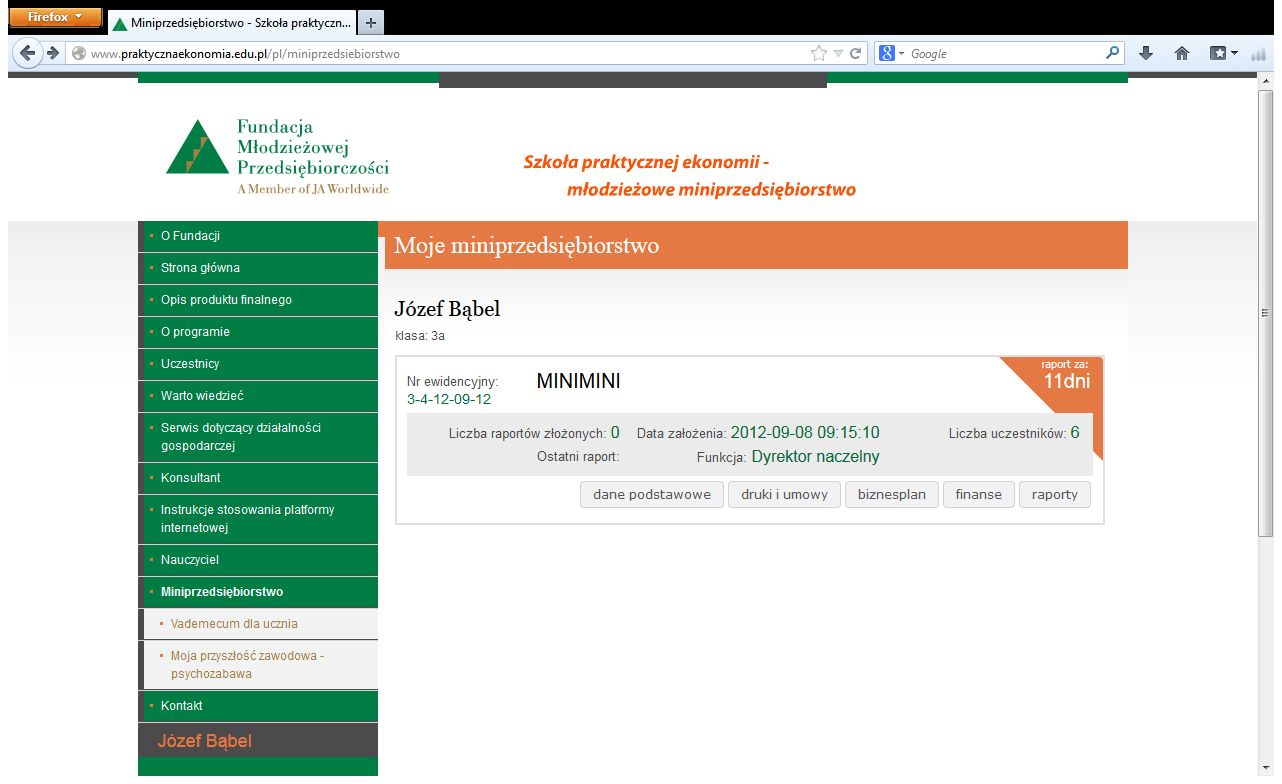Open the URL history dropdown arrow
The height and width of the screenshot is (784, 1282).
[839, 54]
